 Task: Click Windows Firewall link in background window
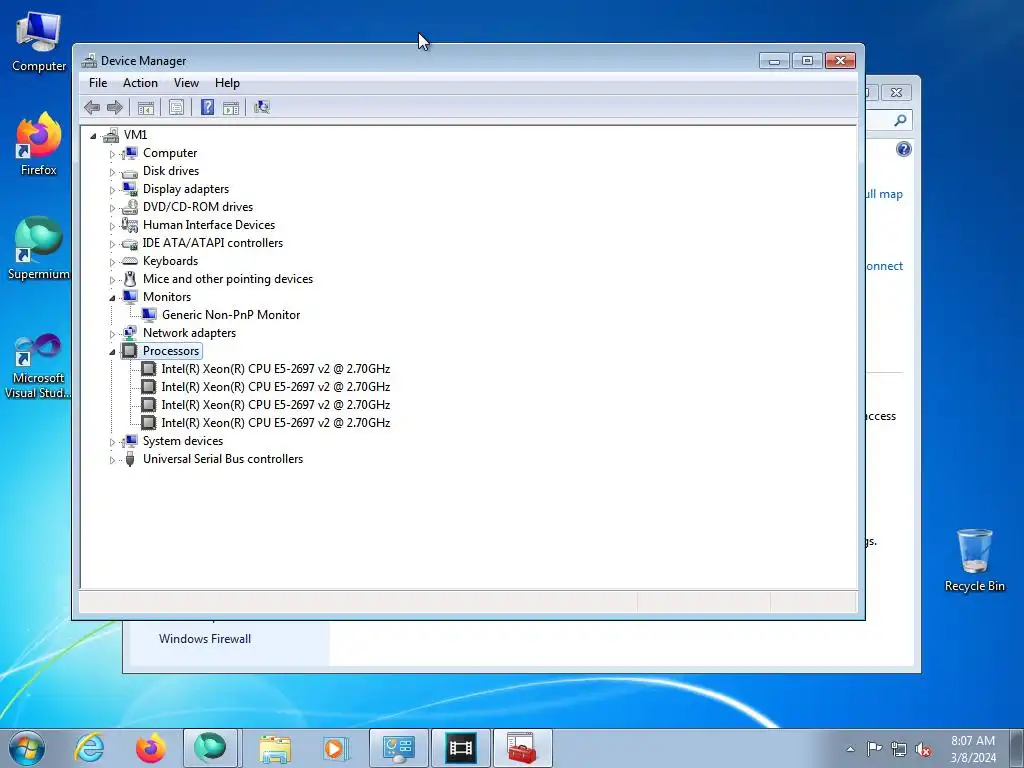(204, 639)
